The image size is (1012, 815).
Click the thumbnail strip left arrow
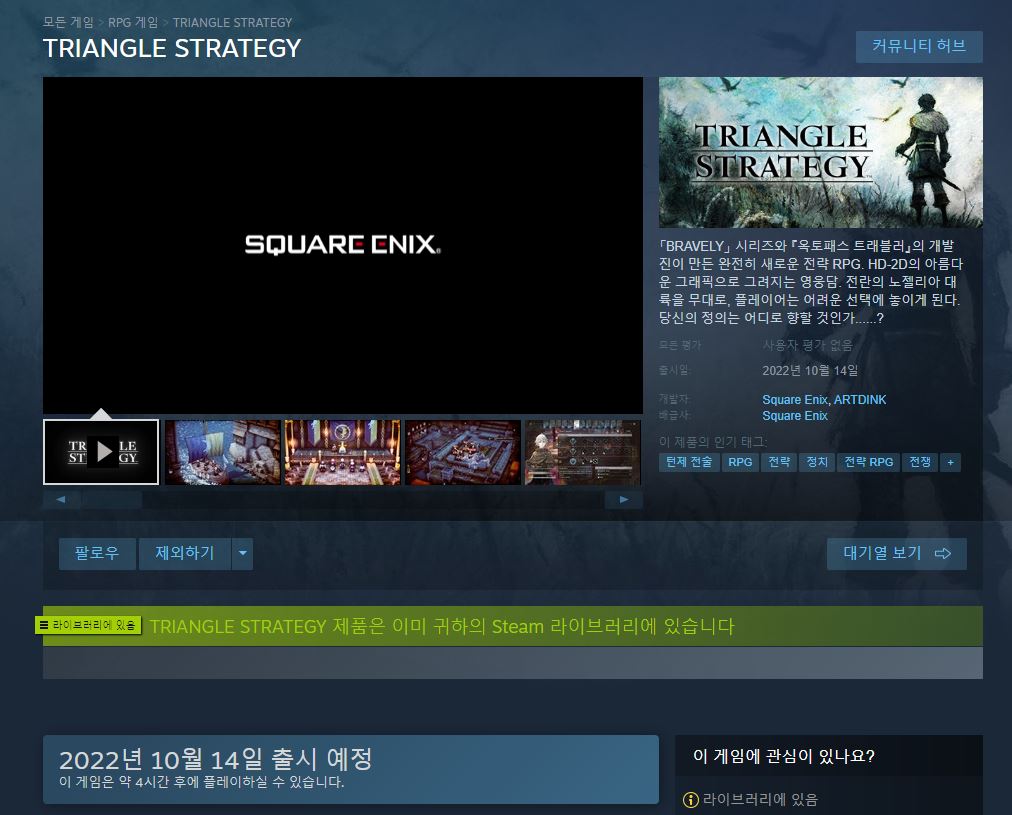click(61, 499)
